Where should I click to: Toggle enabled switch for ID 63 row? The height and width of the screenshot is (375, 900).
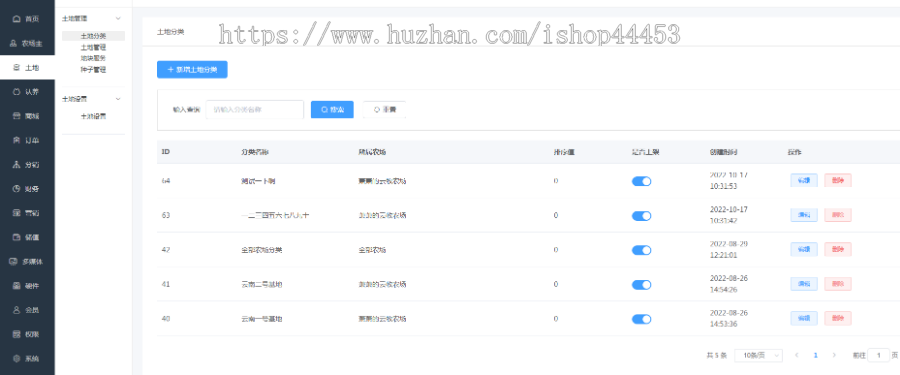641,215
